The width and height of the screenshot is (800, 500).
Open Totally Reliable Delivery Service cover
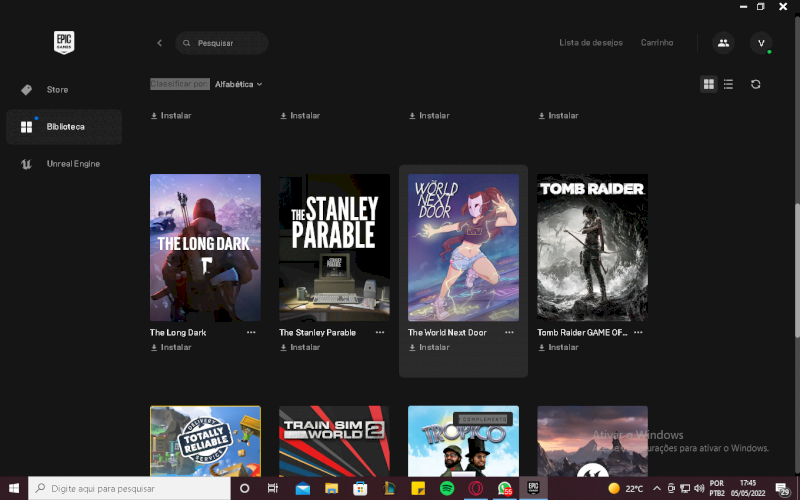coord(205,441)
